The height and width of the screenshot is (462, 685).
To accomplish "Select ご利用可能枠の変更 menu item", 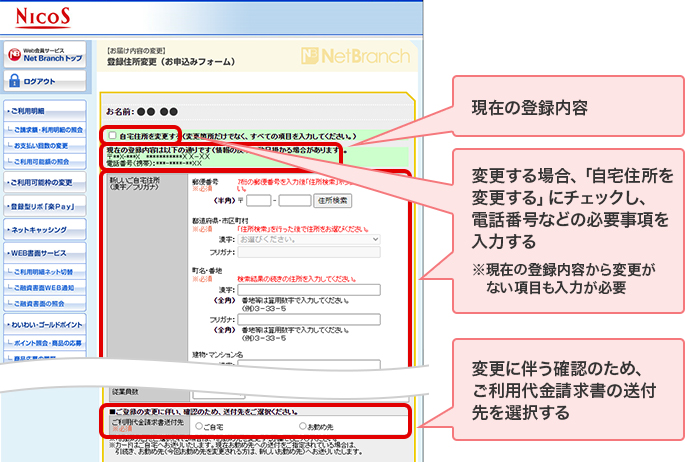I will 45,183.
